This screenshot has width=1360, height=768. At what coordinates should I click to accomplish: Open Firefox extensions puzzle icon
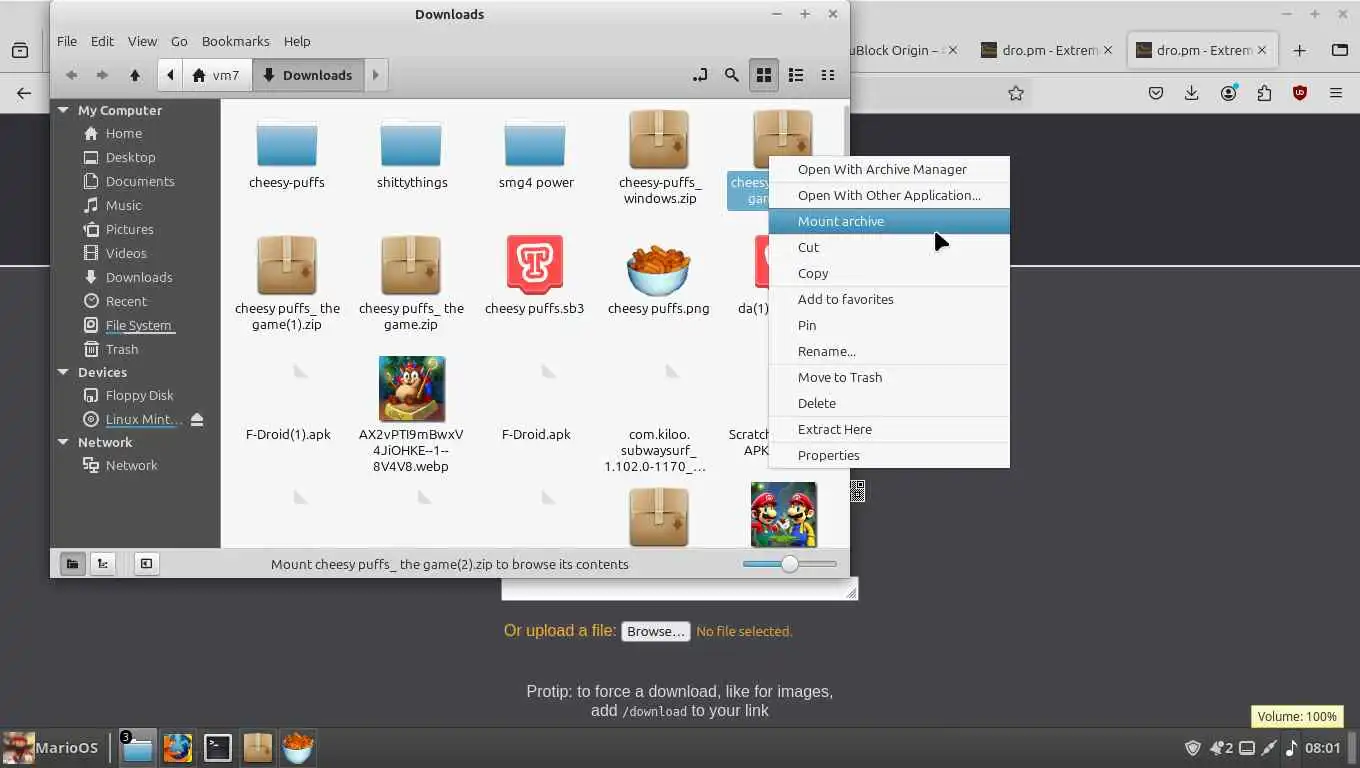1264,93
